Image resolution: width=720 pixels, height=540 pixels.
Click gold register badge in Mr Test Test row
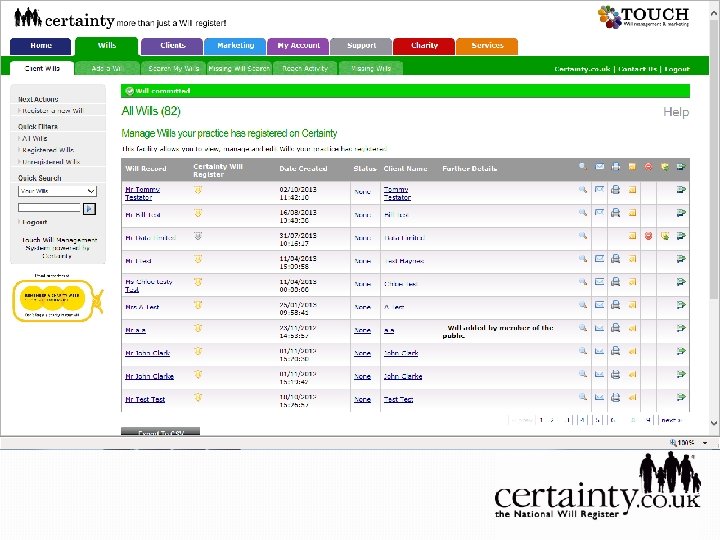pyautogui.click(x=198, y=397)
